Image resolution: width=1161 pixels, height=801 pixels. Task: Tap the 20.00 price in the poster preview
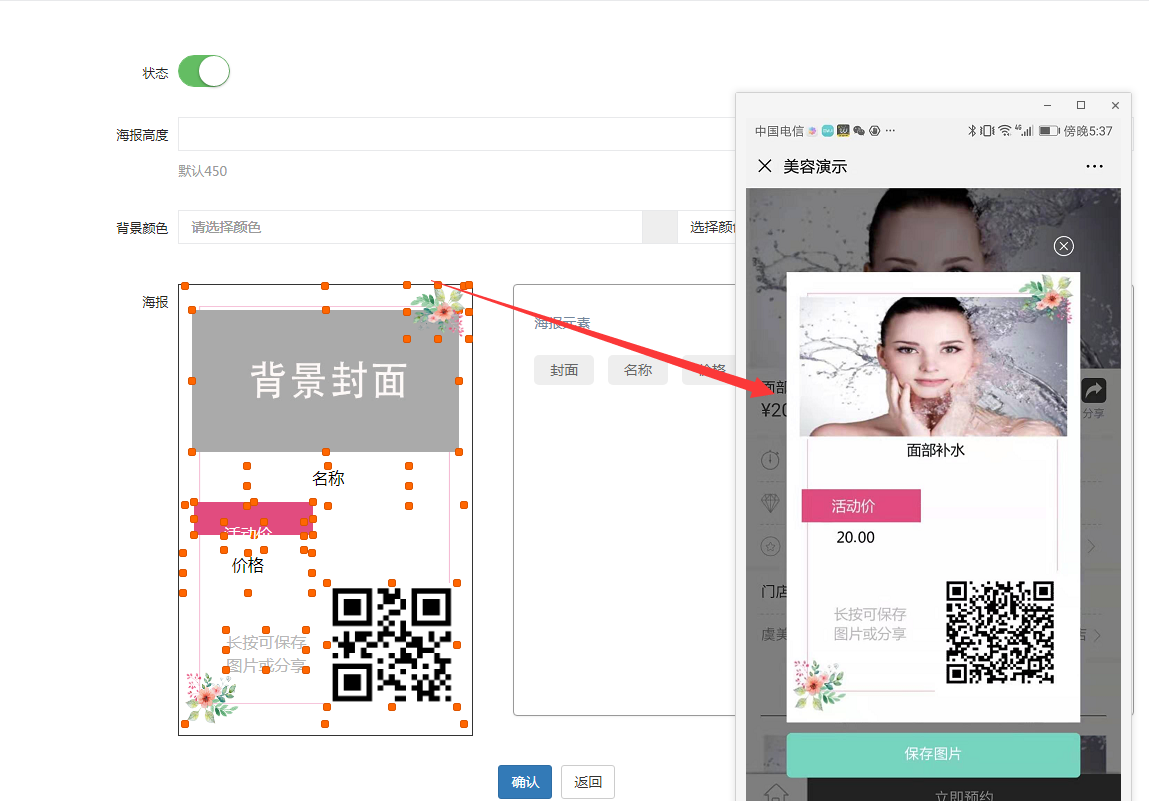click(855, 537)
